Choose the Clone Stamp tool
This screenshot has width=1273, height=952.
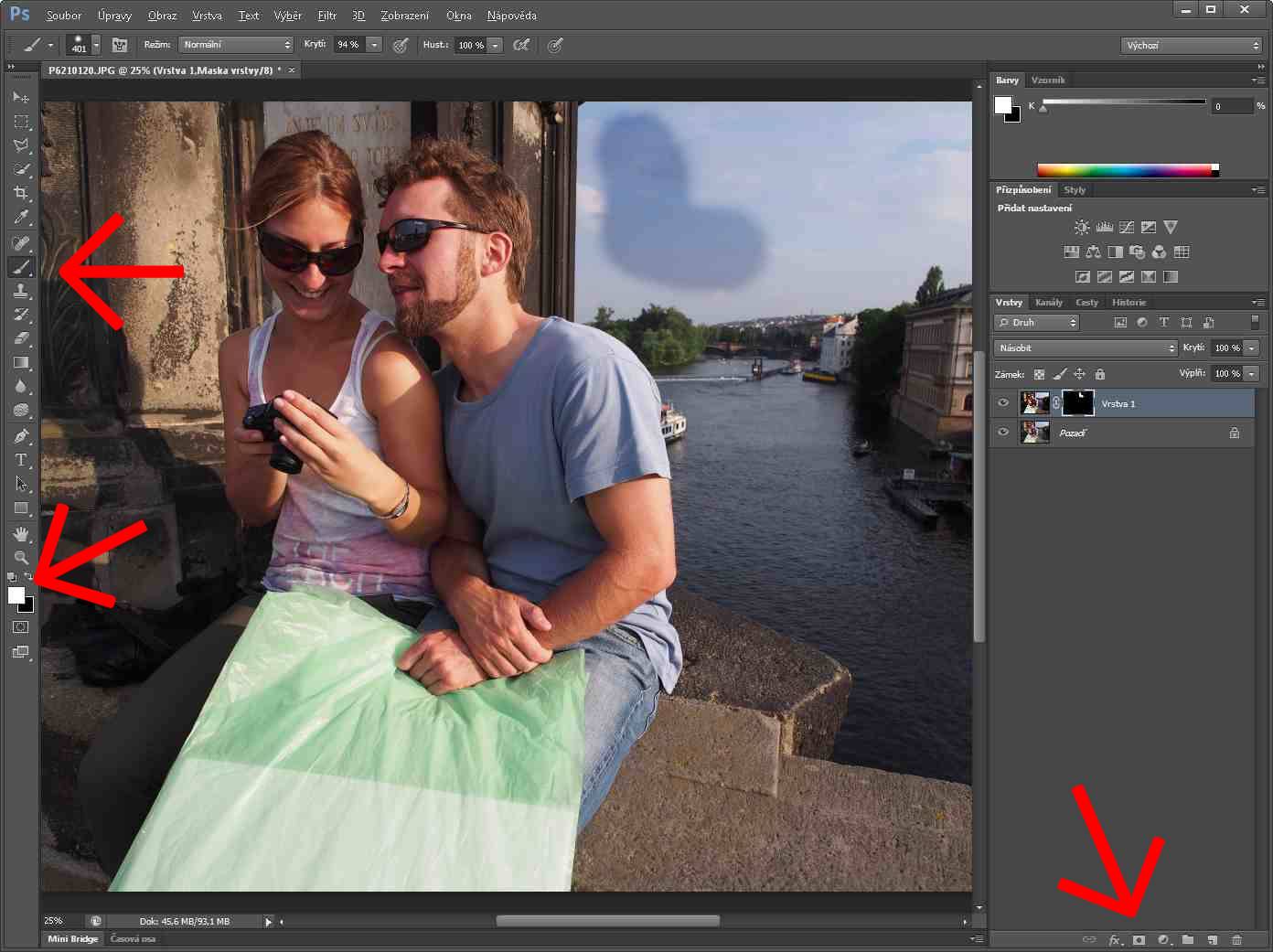21,291
